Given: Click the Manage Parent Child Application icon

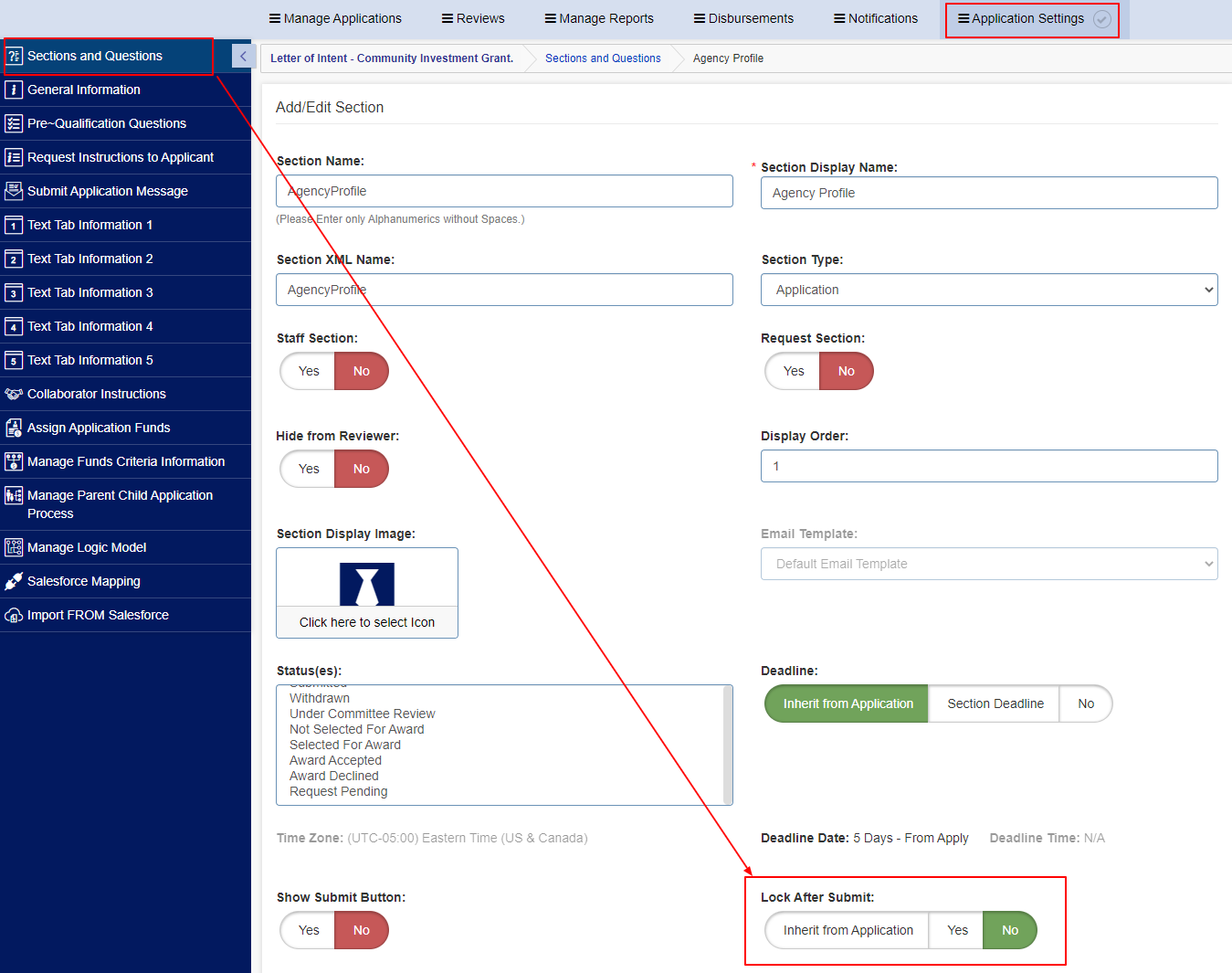Looking at the screenshot, I should point(14,495).
